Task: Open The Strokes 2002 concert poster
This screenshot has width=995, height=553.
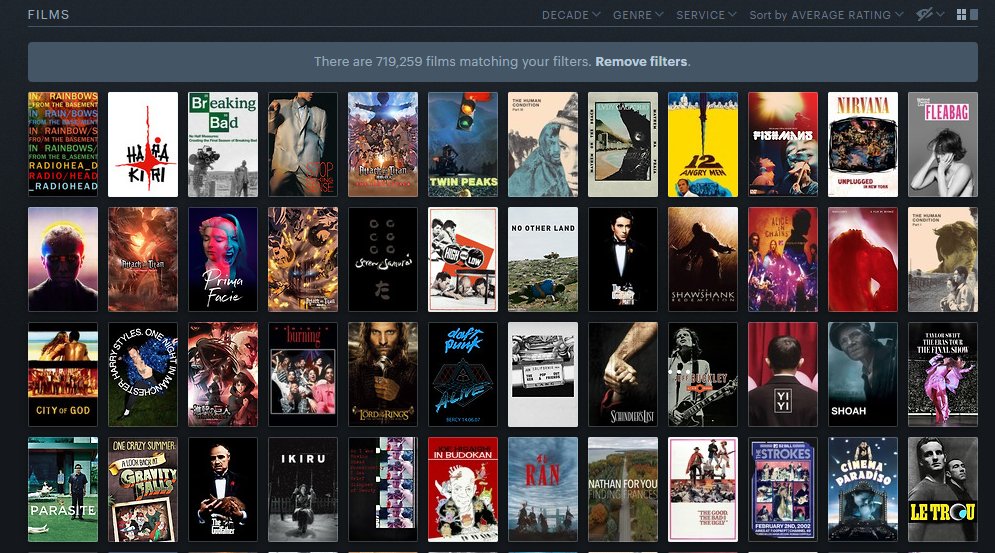Action: pos(782,489)
